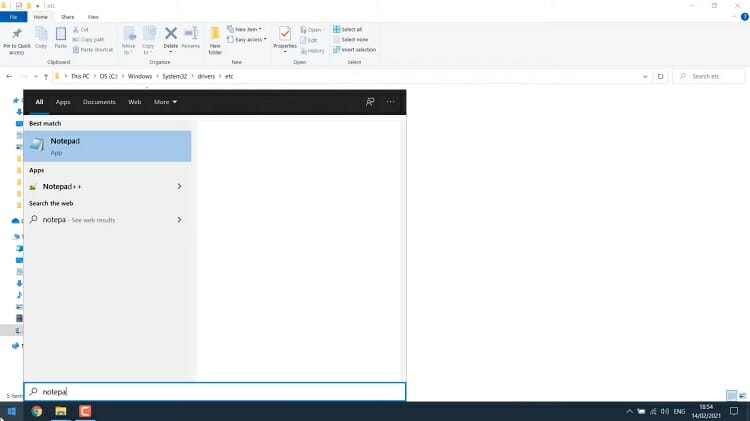Image resolution: width=750 pixels, height=421 pixels.
Task: Open New item dropdown
Action: tap(244, 29)
